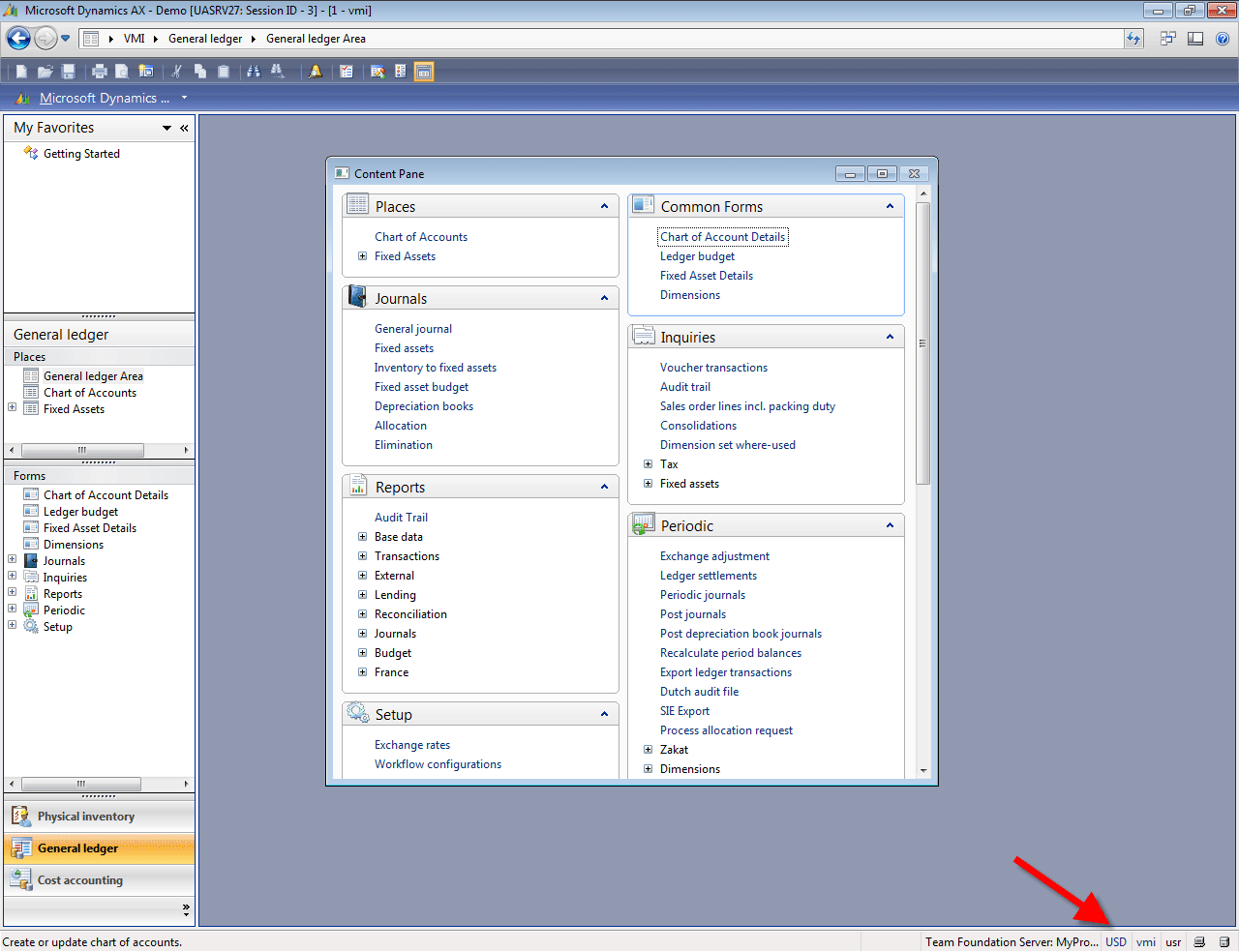Open My Favorites dropdown arrow

tap(166, 128)
